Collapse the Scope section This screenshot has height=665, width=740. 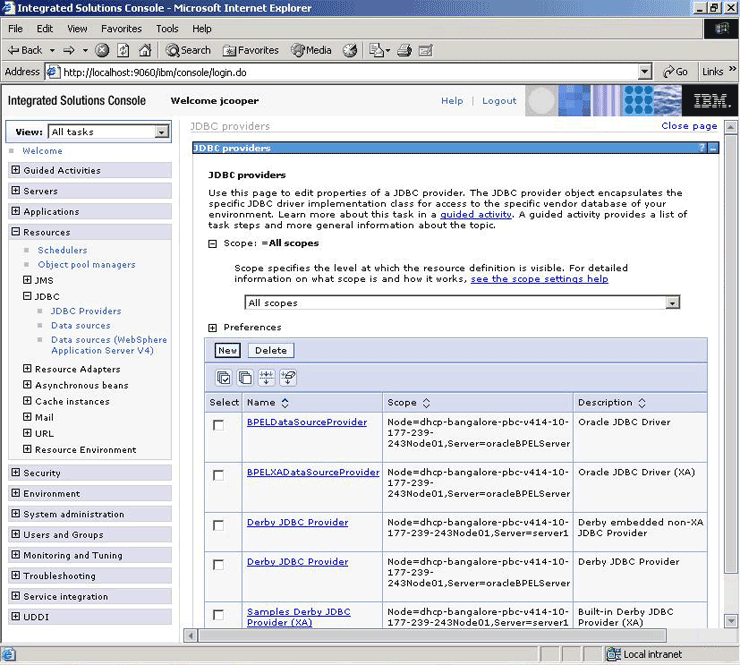click(213, 244)
